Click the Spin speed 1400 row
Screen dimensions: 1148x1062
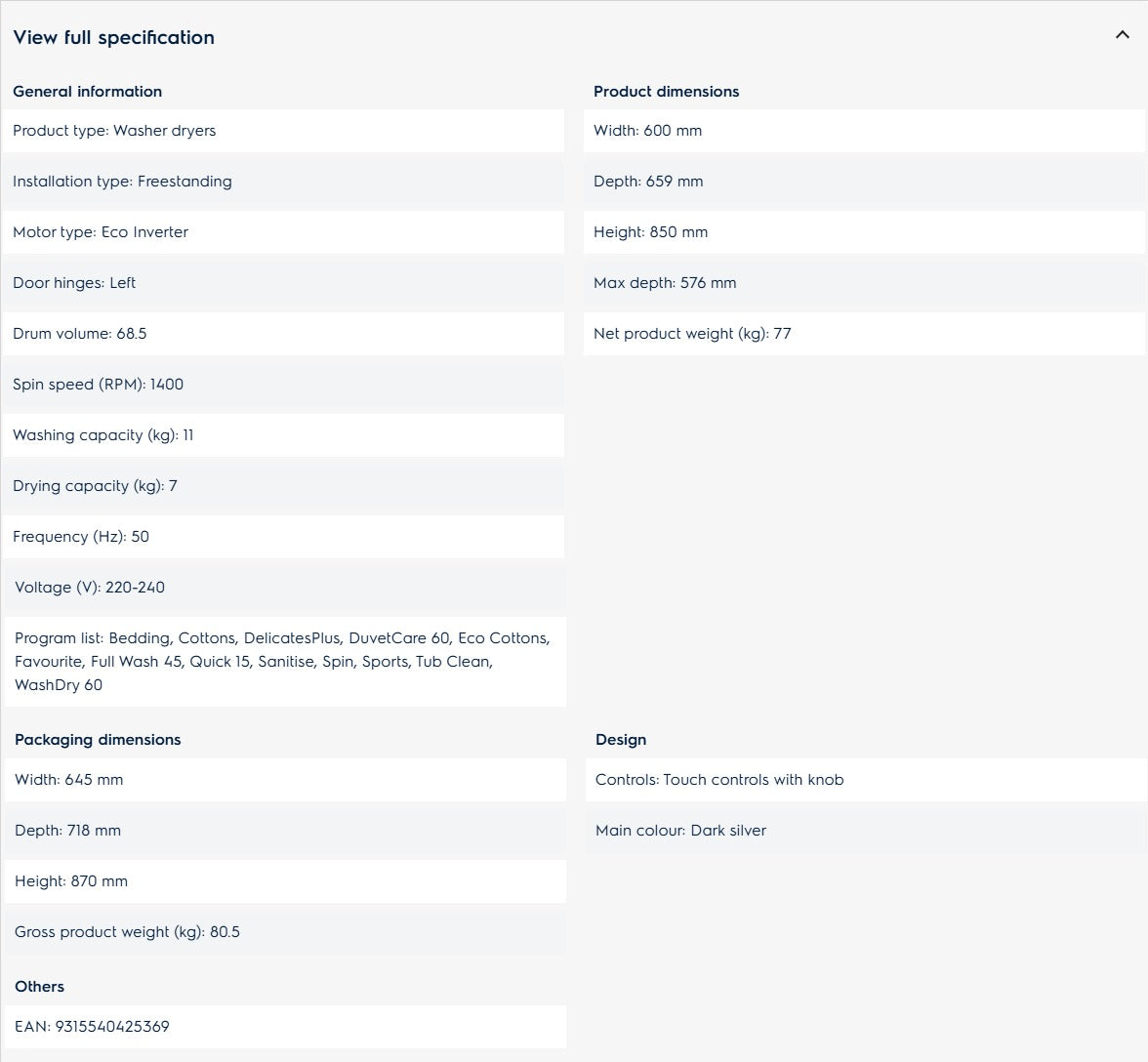pos(283,385)
